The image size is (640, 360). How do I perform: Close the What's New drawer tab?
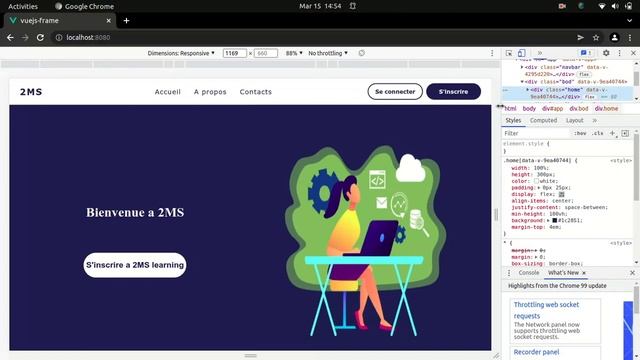584,273
